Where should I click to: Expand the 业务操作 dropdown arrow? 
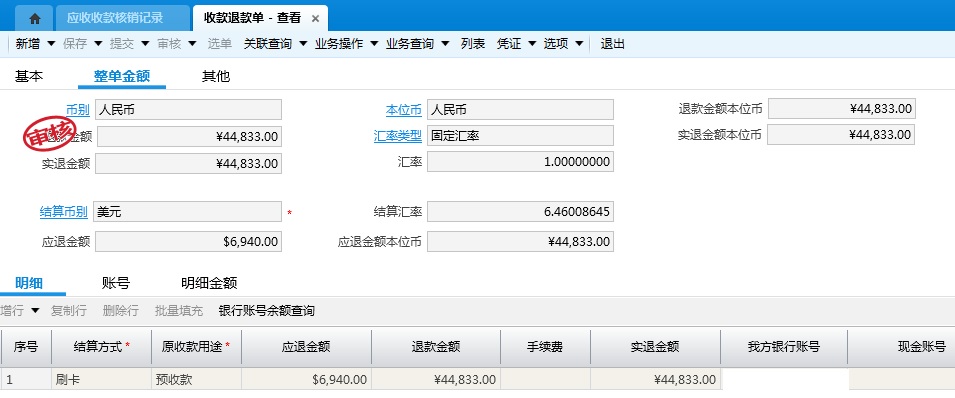coord(374,44)
